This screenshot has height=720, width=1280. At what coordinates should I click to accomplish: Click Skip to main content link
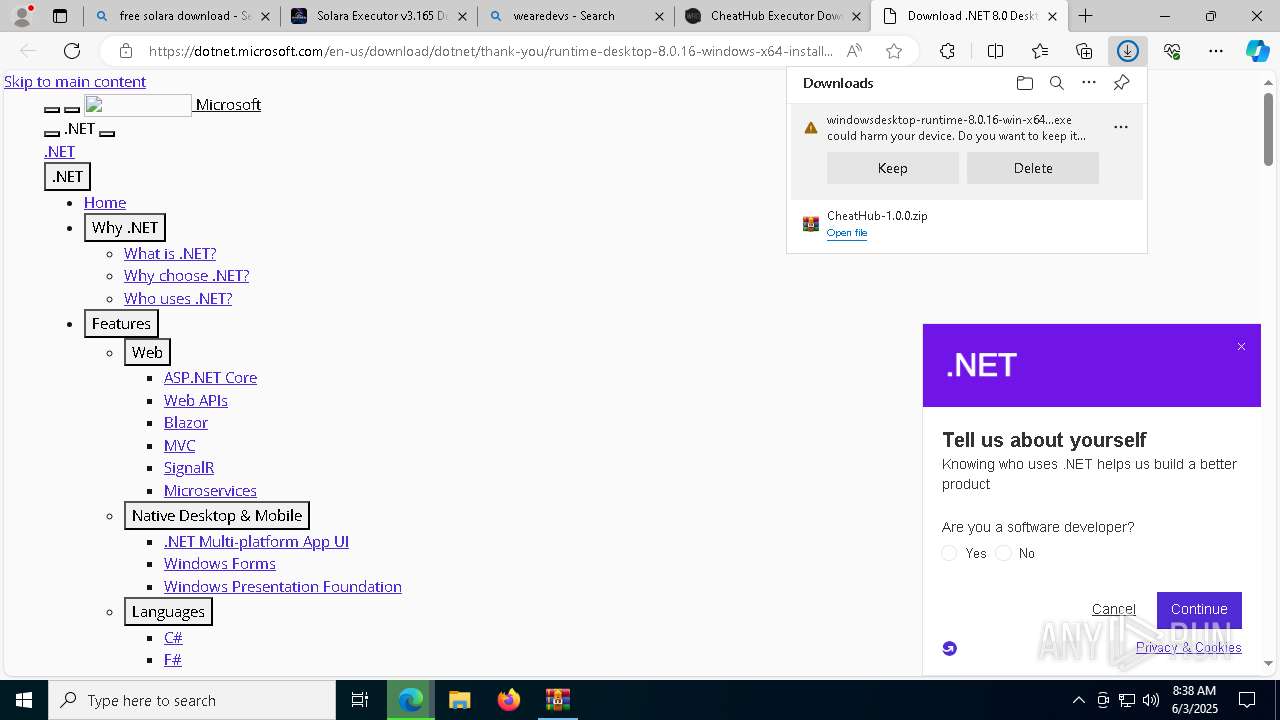75,82
